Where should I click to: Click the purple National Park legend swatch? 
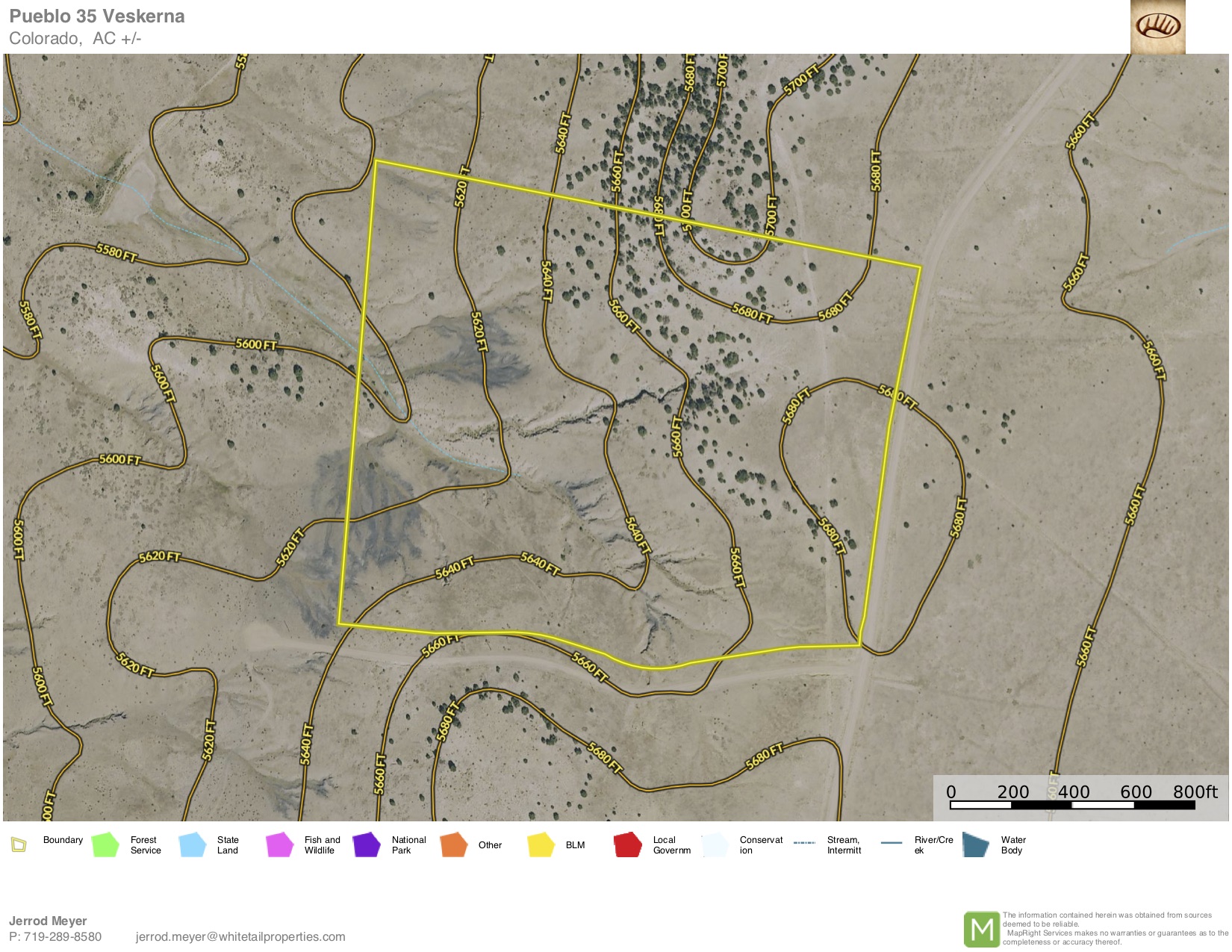367,844
